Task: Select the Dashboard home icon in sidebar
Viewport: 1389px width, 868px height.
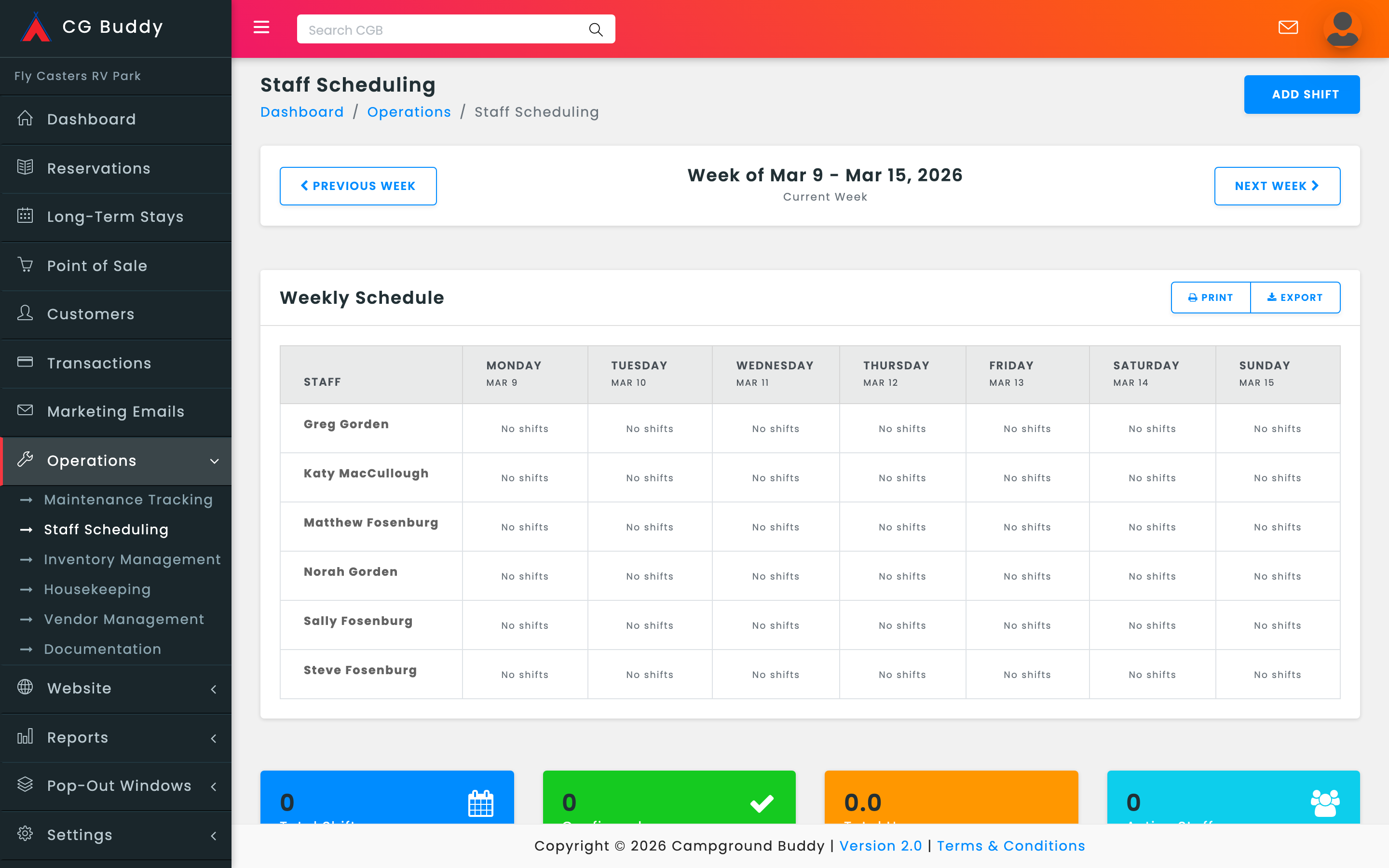Action: (x=25, y=118)
